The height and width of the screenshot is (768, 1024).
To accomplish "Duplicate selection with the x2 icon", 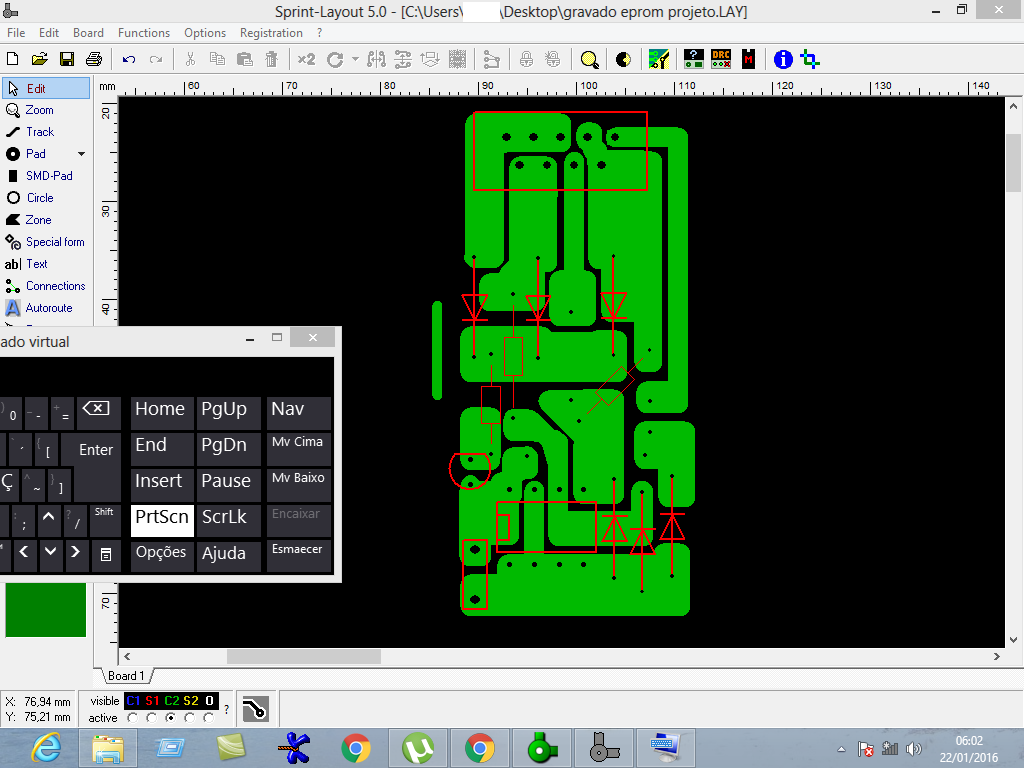I will point(306,59).
